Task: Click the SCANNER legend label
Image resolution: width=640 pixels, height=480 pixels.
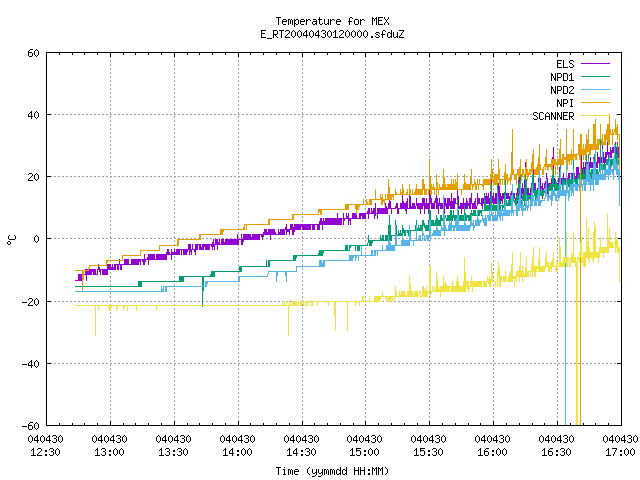Action: coord(553,116)
